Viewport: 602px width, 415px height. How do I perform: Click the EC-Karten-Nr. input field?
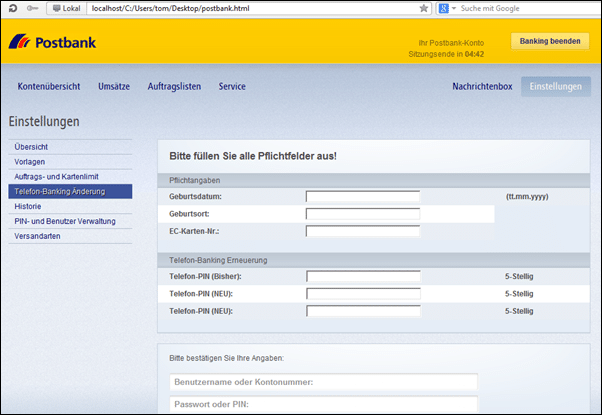363,231
